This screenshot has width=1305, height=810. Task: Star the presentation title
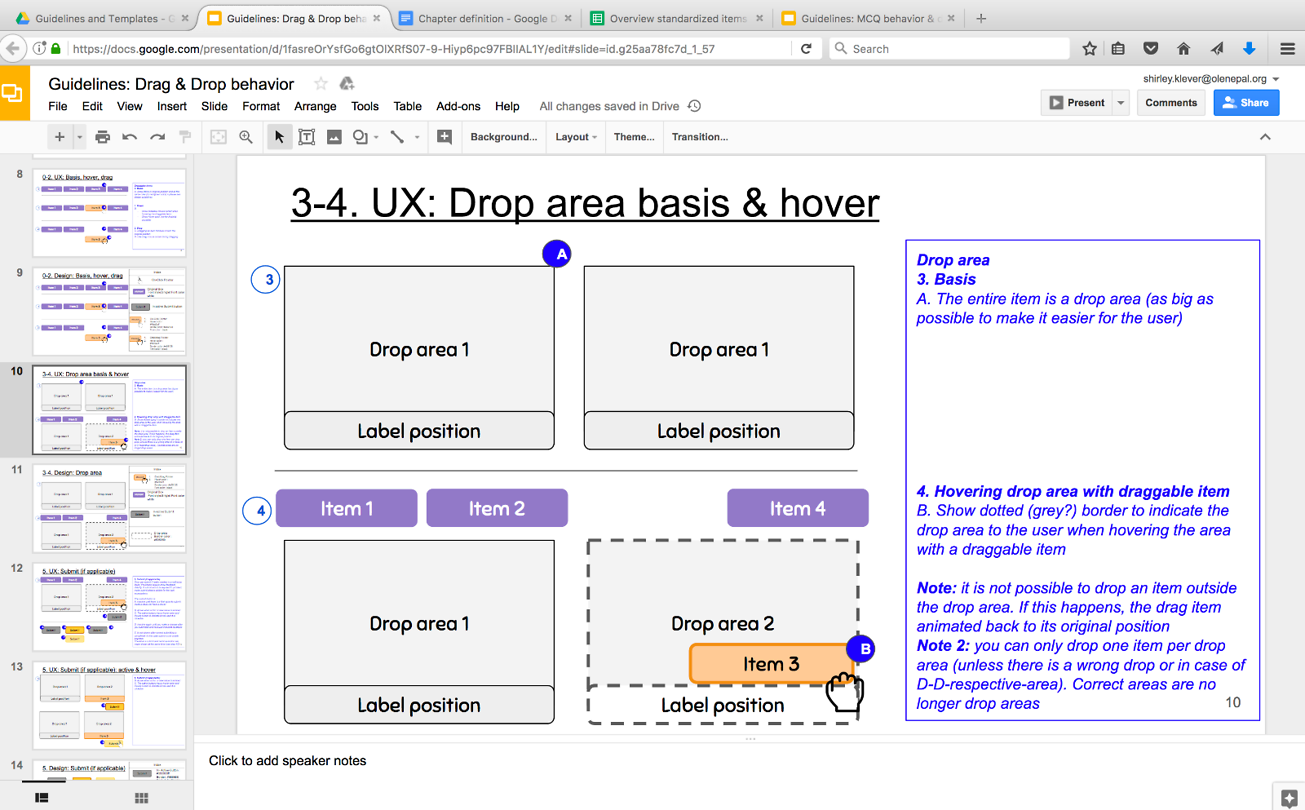(321, 84)
